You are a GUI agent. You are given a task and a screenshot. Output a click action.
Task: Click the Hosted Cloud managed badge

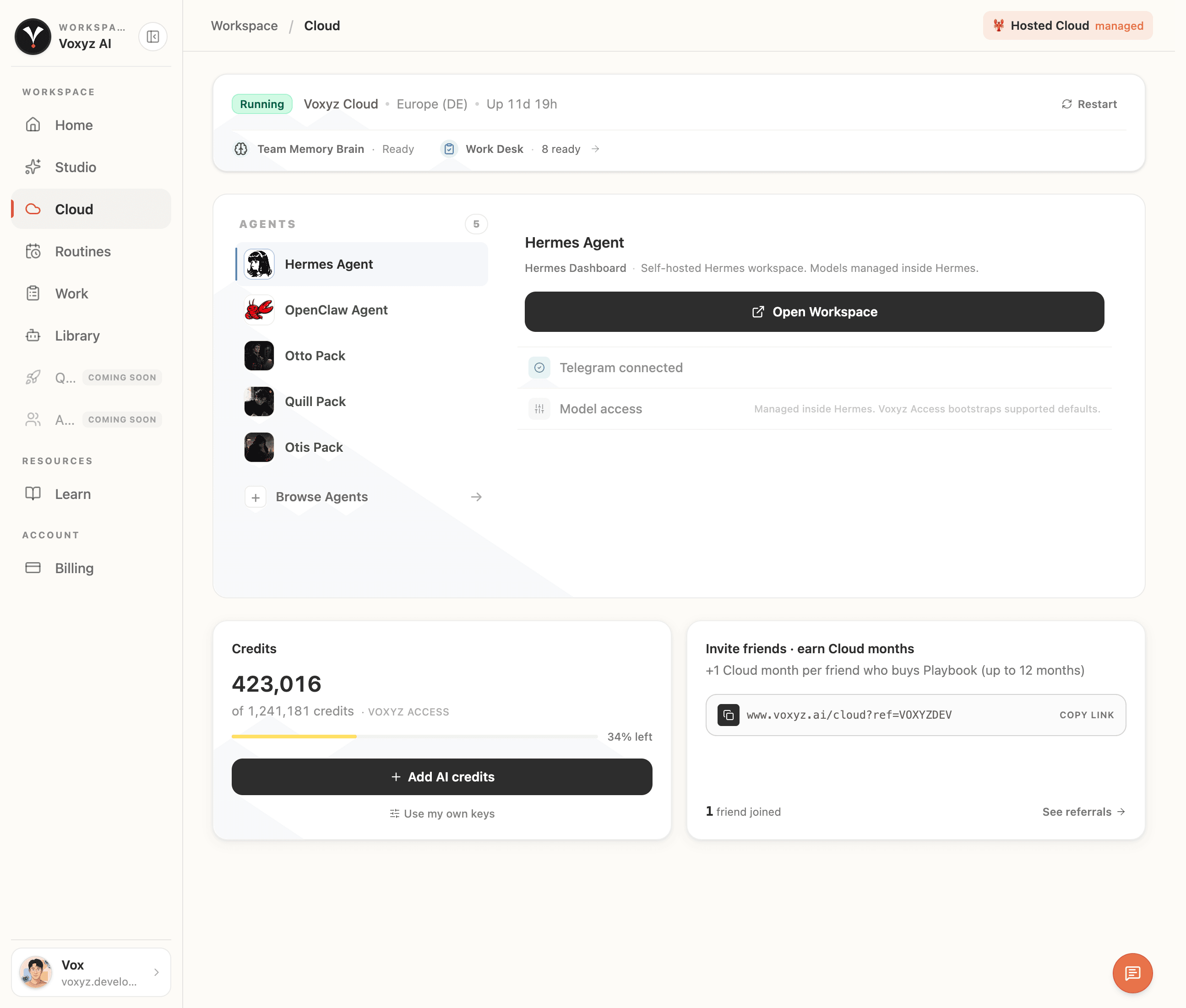(1067, 26)
